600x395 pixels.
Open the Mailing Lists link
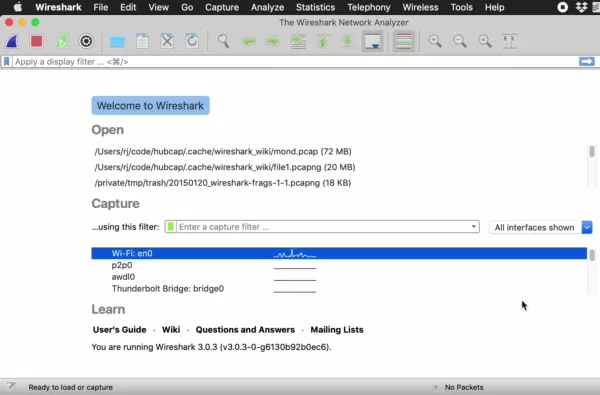[x=337, y=330]
